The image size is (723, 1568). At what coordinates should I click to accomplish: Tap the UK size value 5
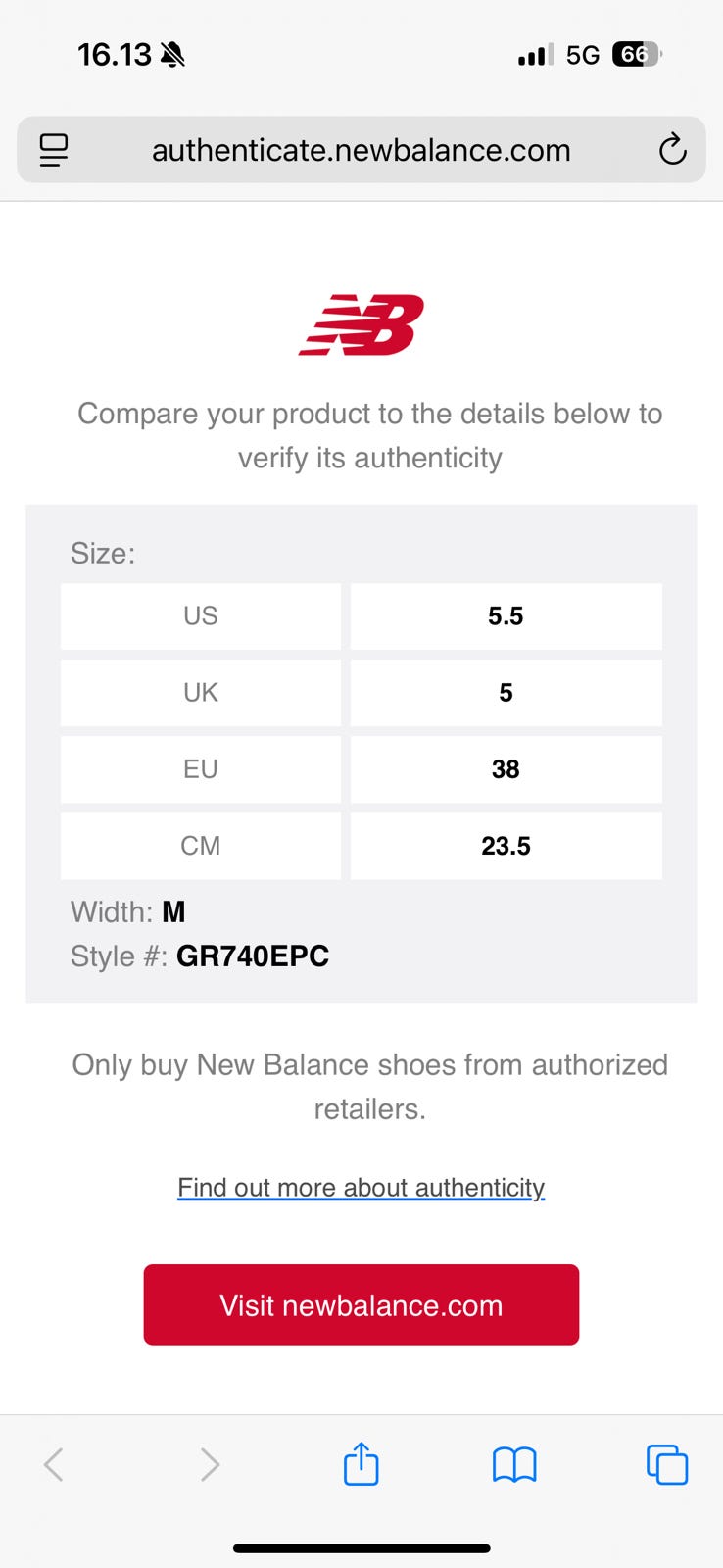[x=506, y=693]
